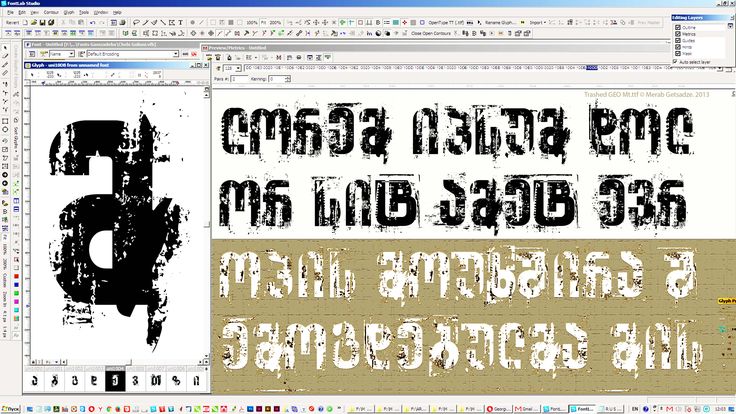Click the blue color swatch in left sidebar
Image resolution: width=736 pixels, height=414 pixels.
tap(16, 285)
